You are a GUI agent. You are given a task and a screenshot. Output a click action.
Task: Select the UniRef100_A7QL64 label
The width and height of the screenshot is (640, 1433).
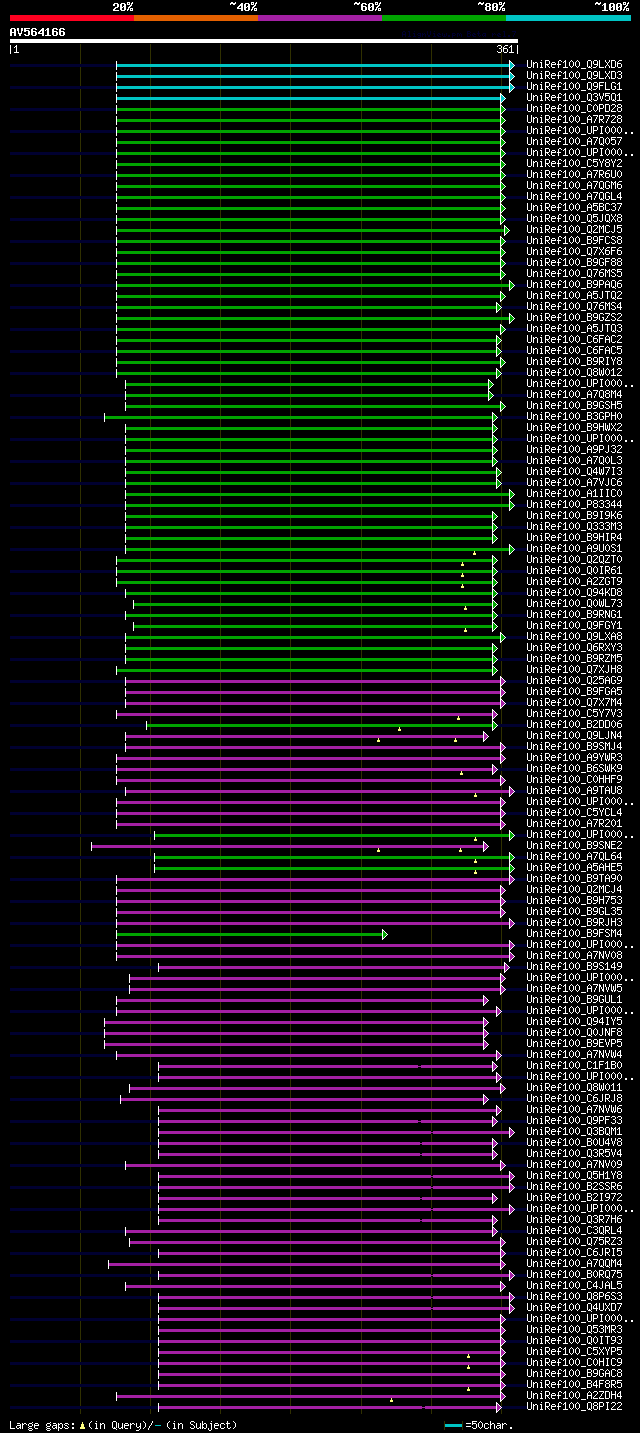tap(574, 857)
